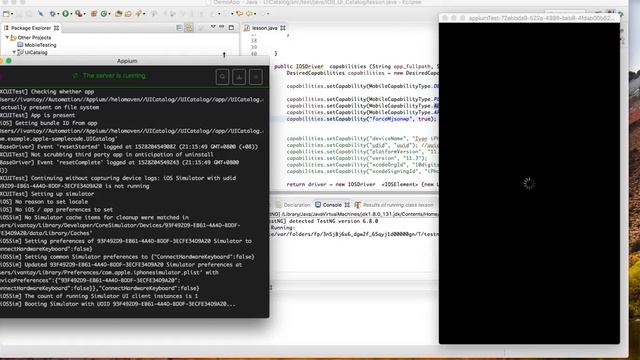Click 'No reason to set locale' log line
Viewport: 640px width, 360px height.
point(44,201)
